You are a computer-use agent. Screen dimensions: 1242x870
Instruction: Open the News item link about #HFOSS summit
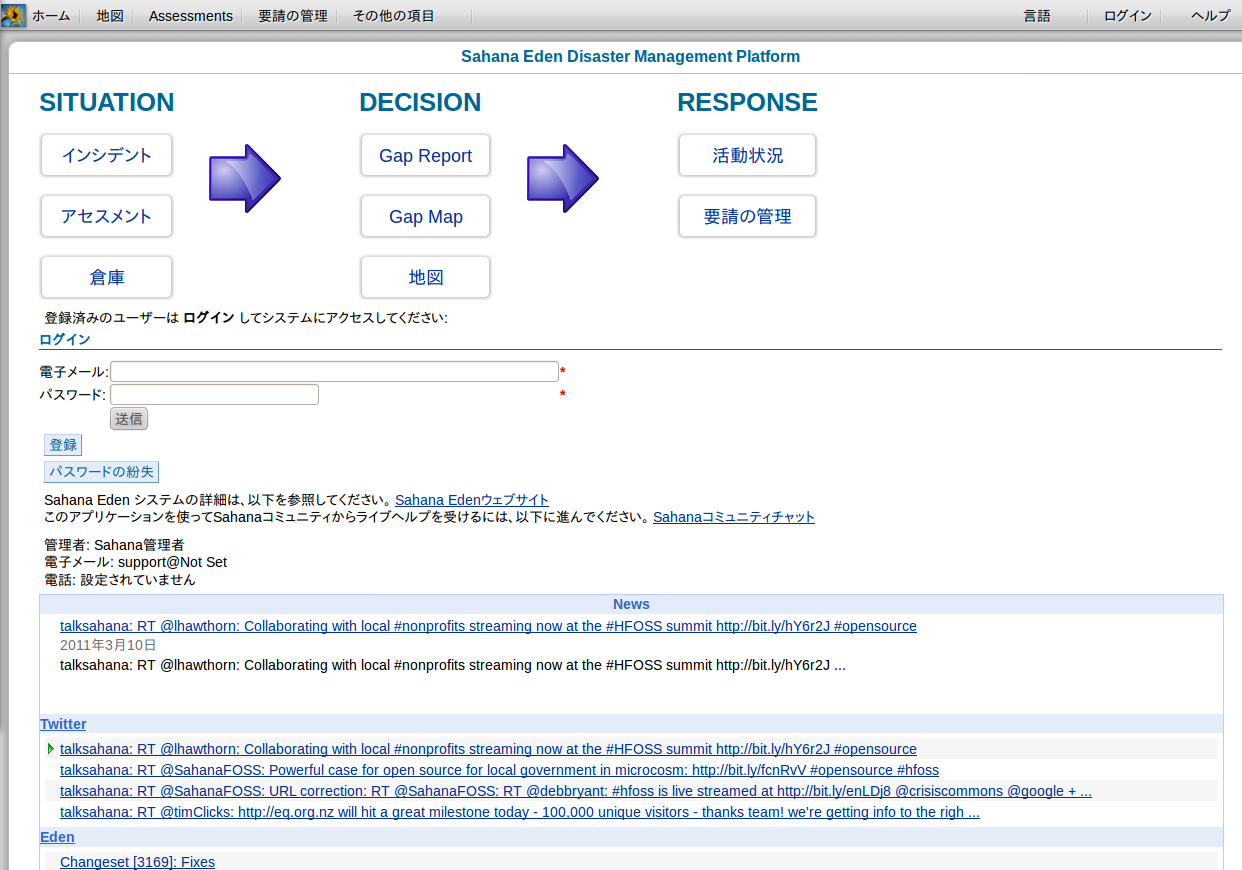click(x=488, y=626)
